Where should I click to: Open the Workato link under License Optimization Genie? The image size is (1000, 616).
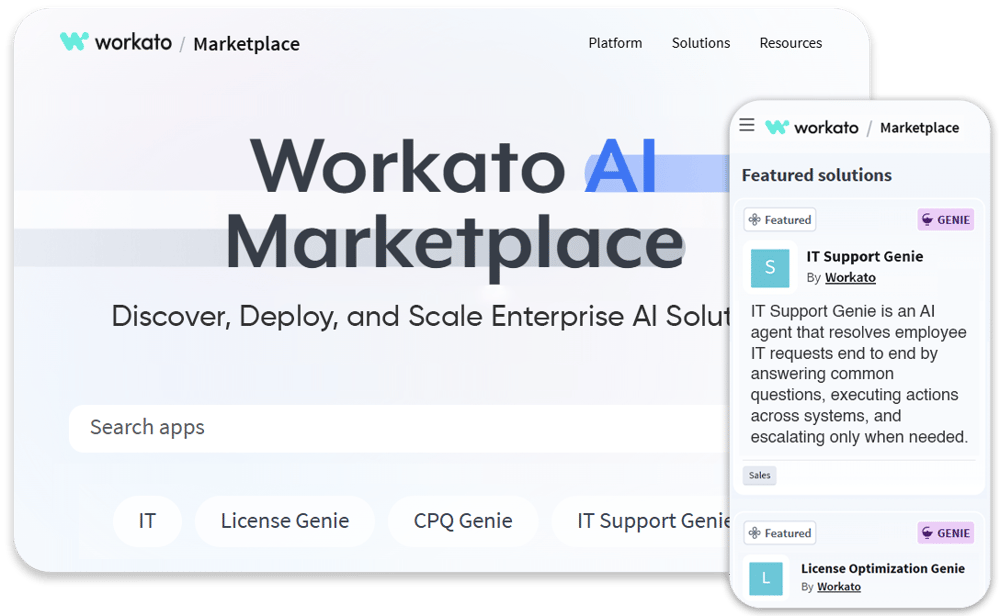[839, 587]
